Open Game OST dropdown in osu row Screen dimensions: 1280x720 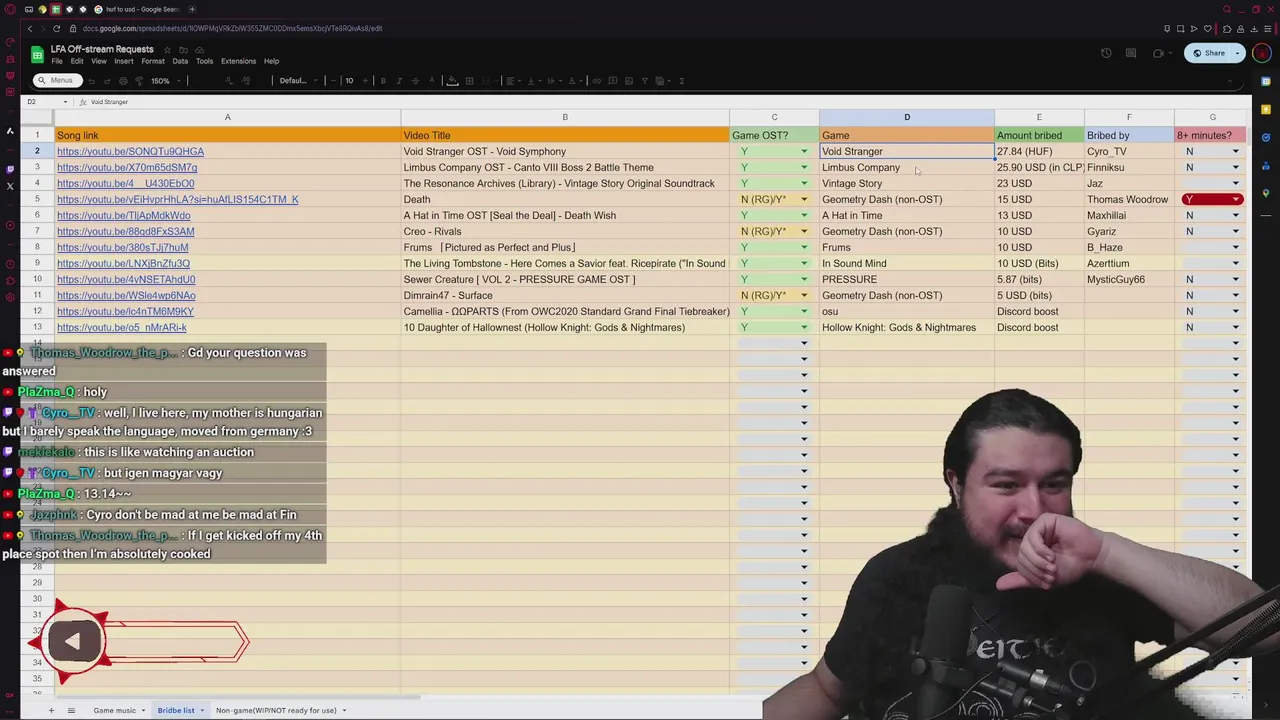(803, 312)
